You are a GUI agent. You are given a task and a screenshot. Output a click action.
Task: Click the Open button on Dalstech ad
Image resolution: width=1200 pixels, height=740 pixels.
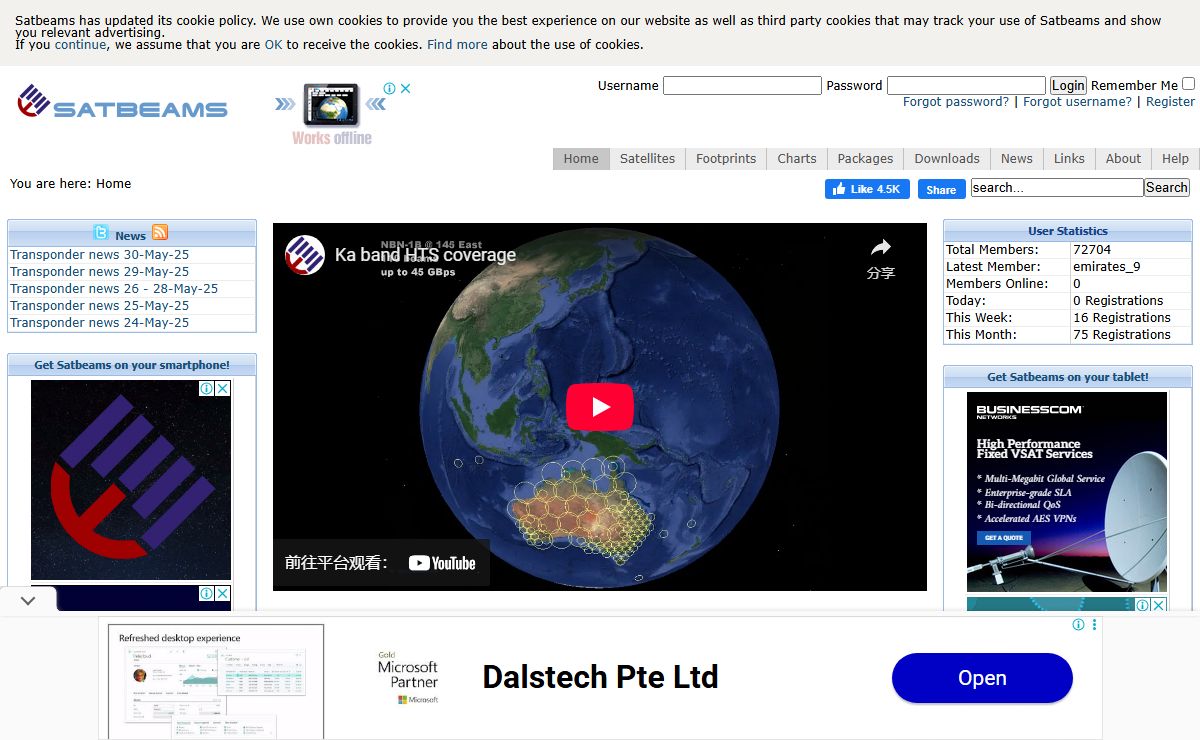pyautogui.click(x=982, y=678)
